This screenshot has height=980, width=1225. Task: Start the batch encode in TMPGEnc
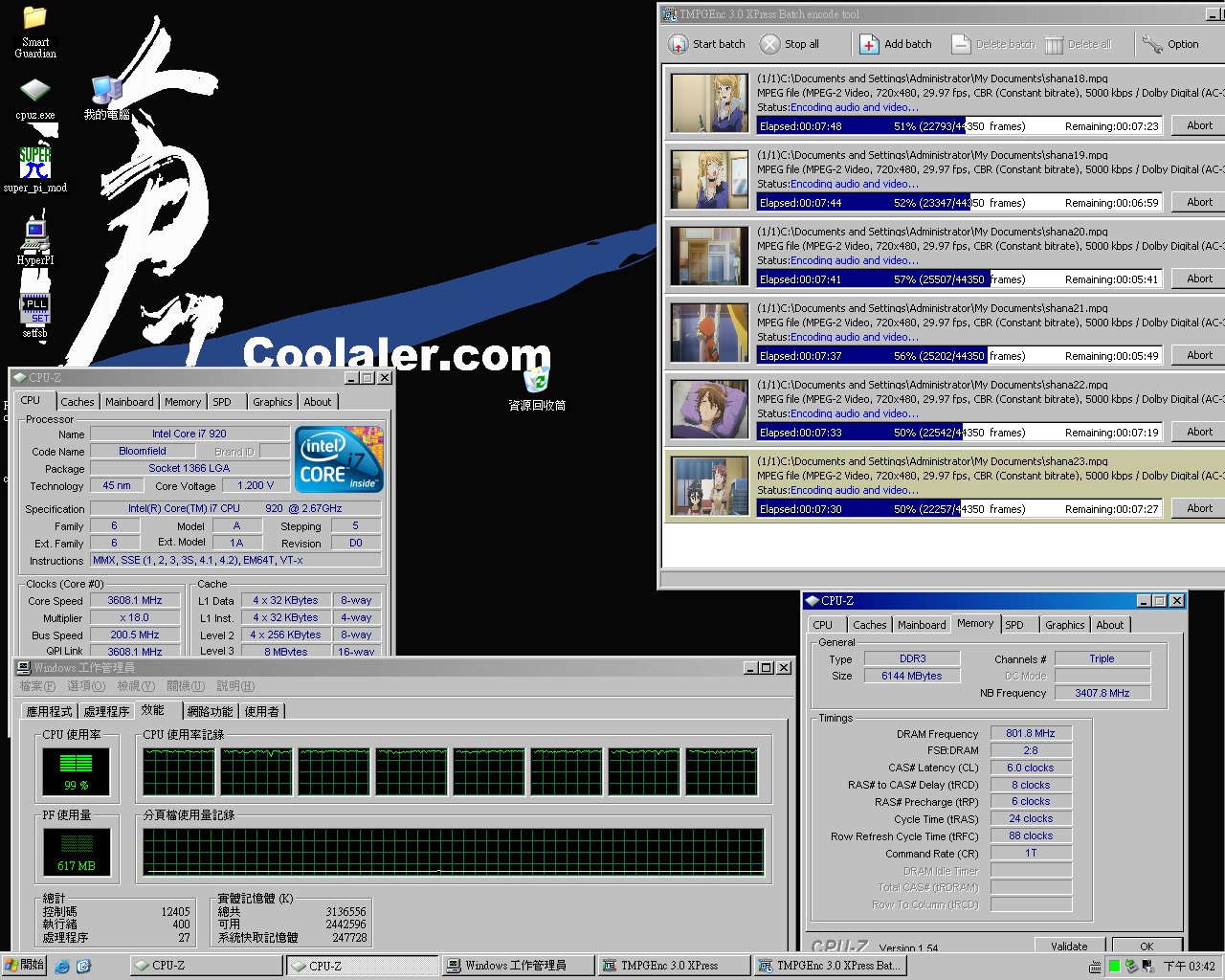tap(707, 44)
